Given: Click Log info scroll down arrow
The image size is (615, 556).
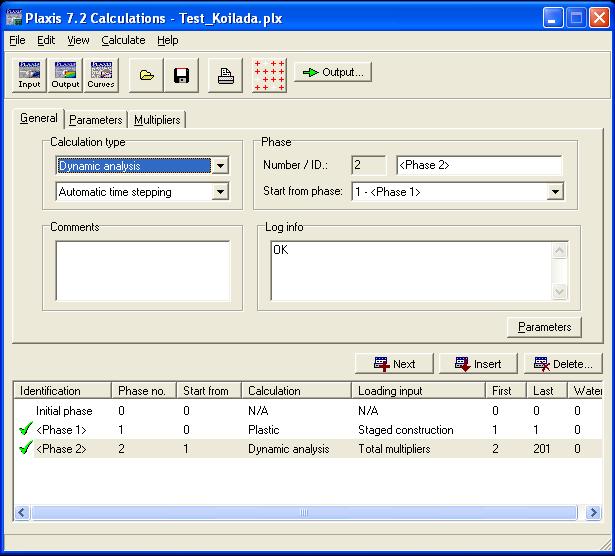Looking at the screenshot, I should (x=559, y=291).
